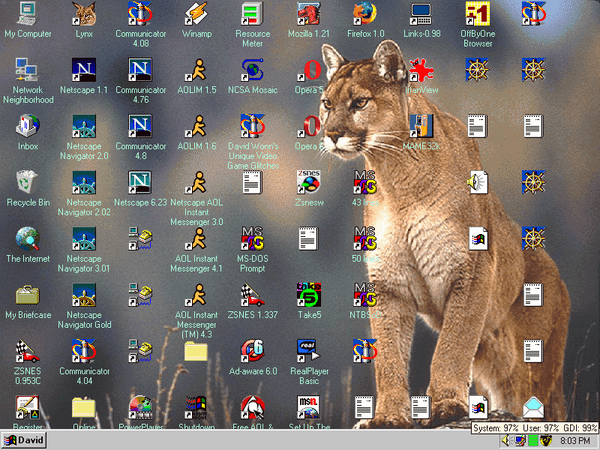Click the yellow-black shield tray icon
The width and height of the screenshot is (600, 450).
[x=546, y=441]
